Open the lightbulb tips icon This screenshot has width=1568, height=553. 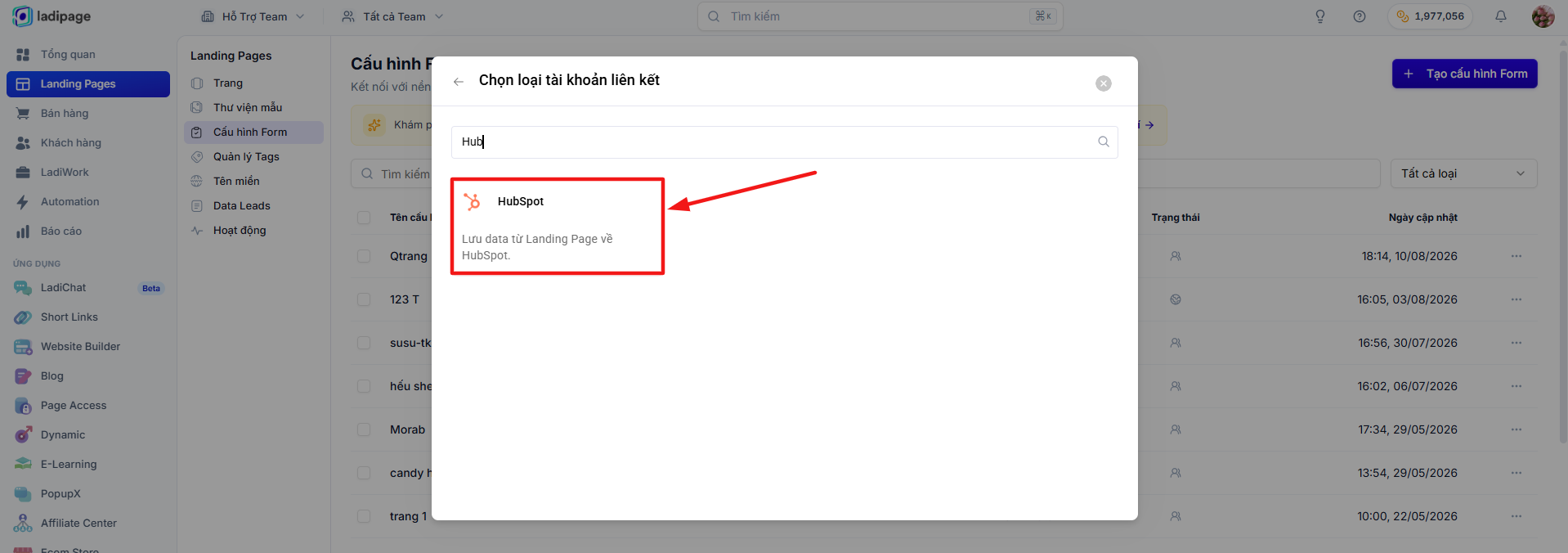tap(1320, 16)
